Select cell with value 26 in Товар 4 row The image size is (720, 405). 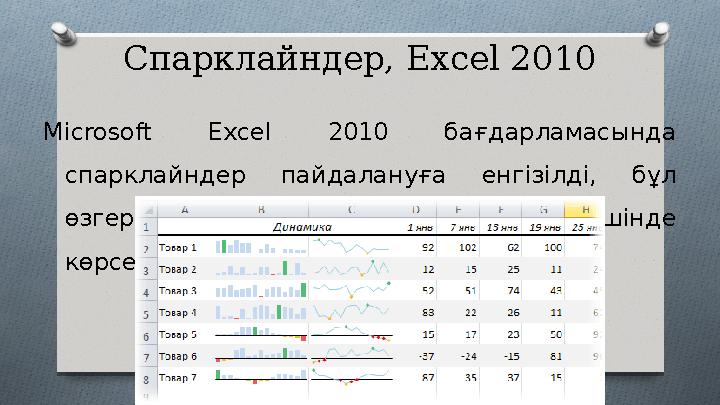513,313
